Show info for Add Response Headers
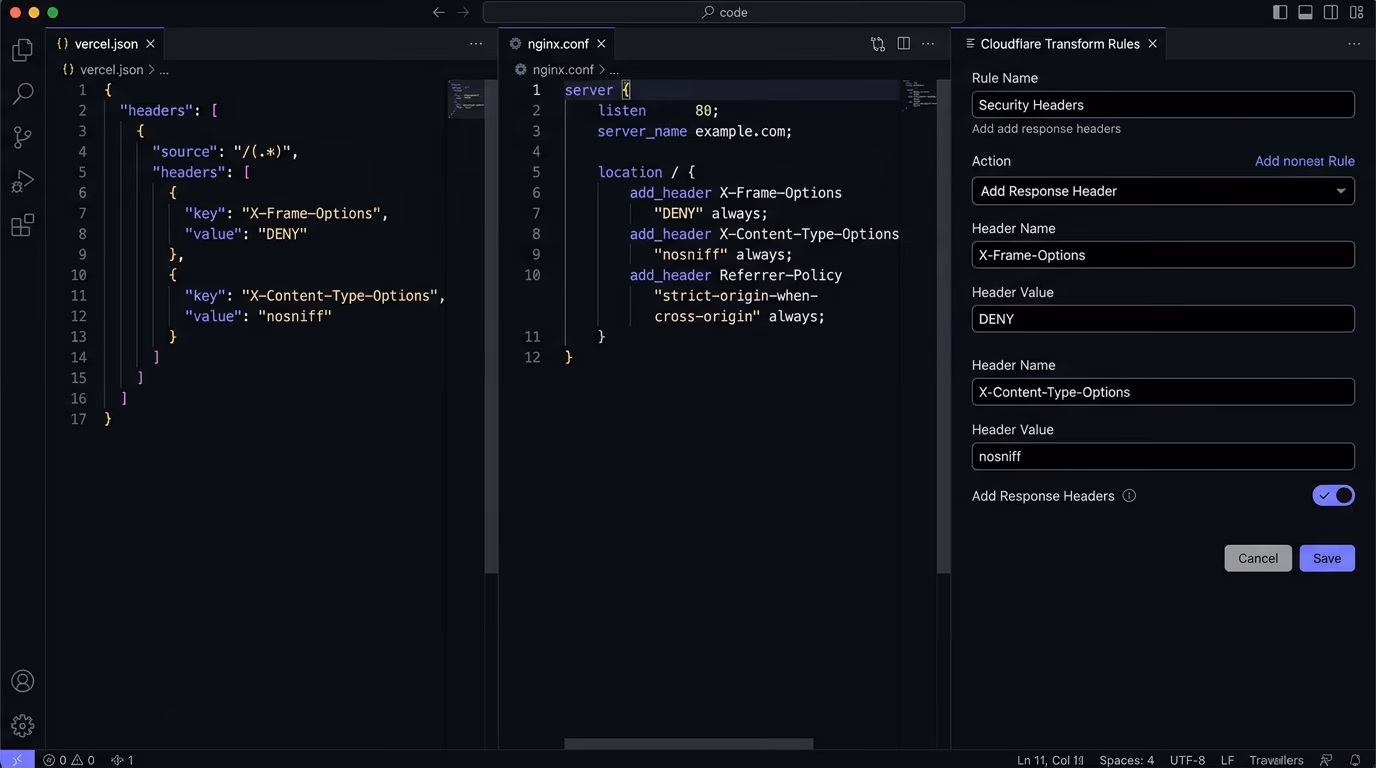The image size is (1376, 768). click(x=1129, y=495)
